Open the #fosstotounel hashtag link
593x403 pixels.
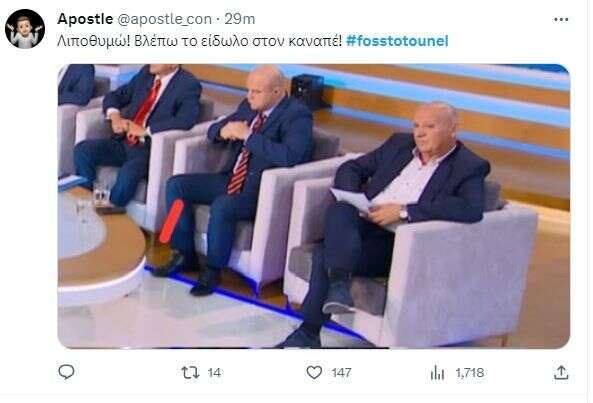pos(397,41)
